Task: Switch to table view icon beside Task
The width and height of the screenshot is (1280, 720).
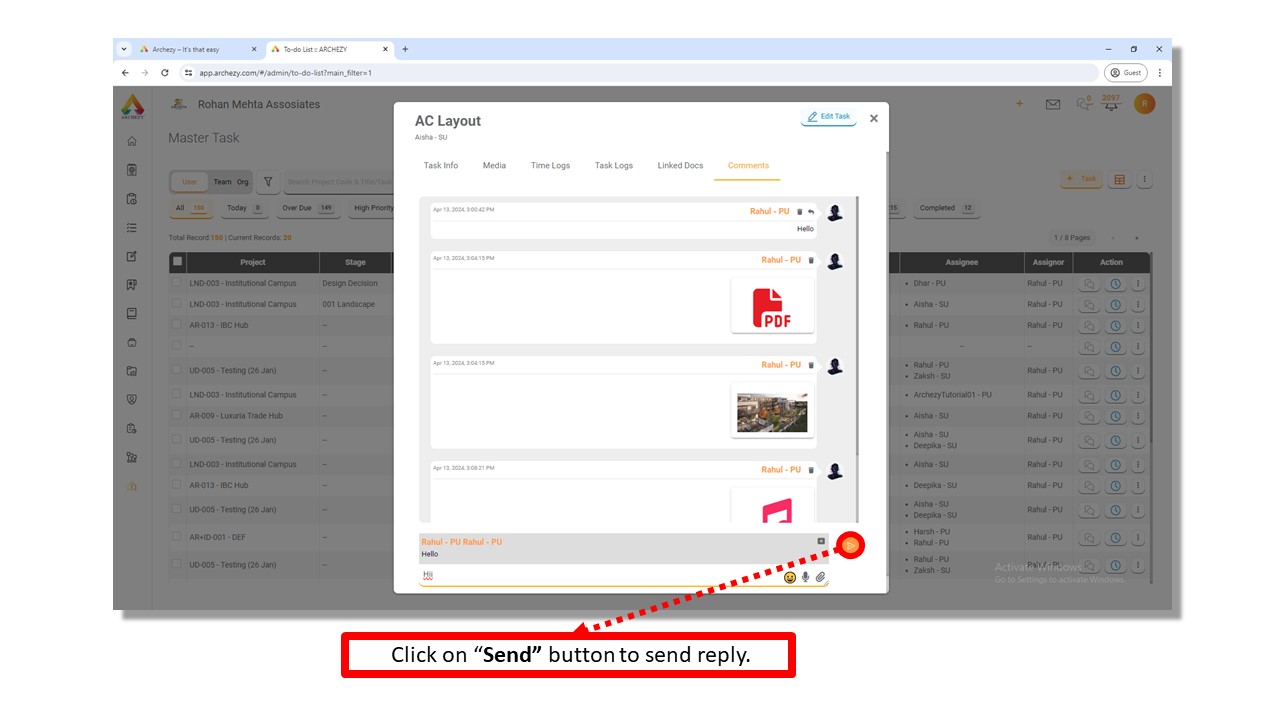Action: coord(1119,180)
